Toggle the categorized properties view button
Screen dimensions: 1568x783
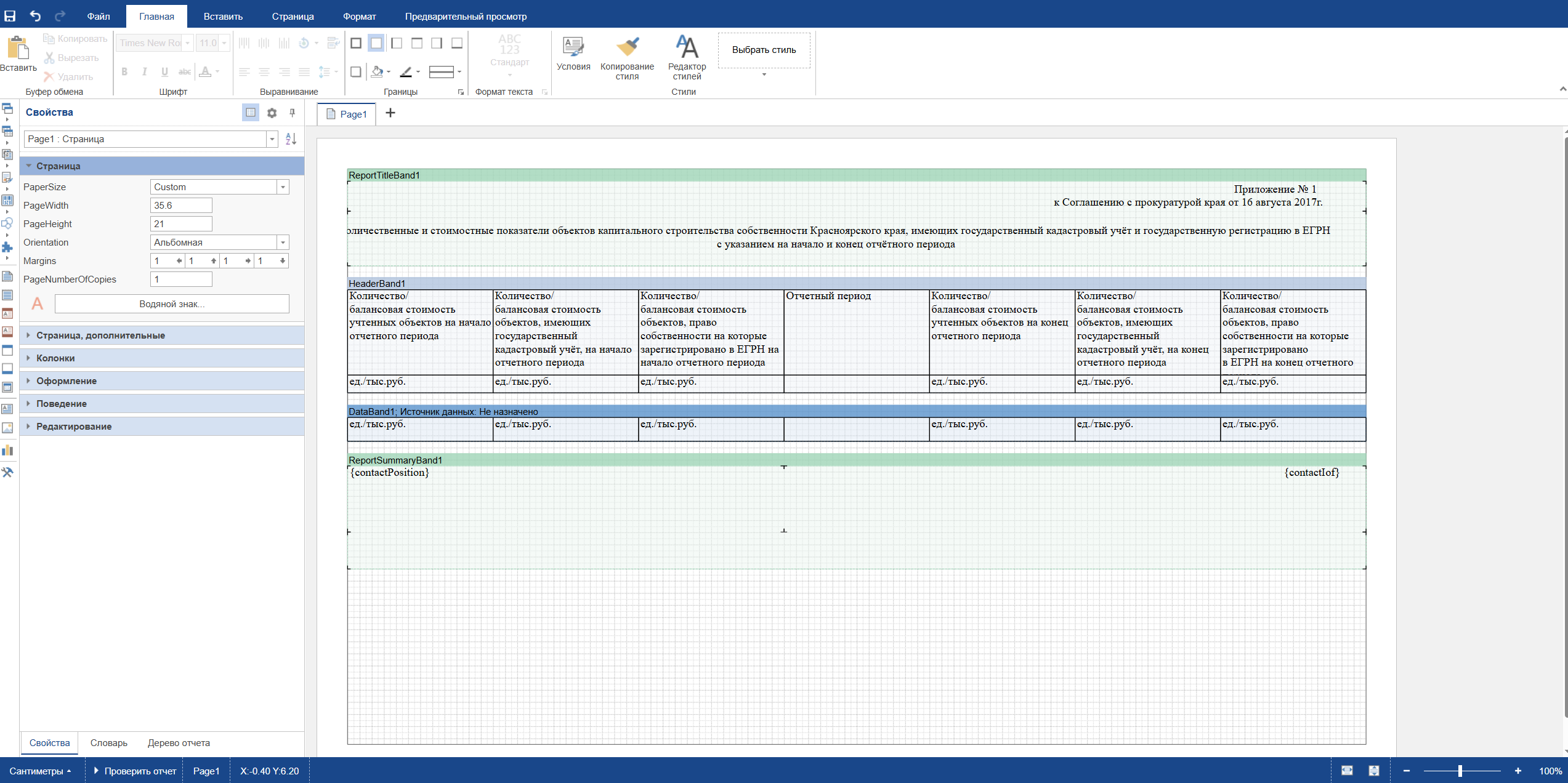tap(251, 113)
